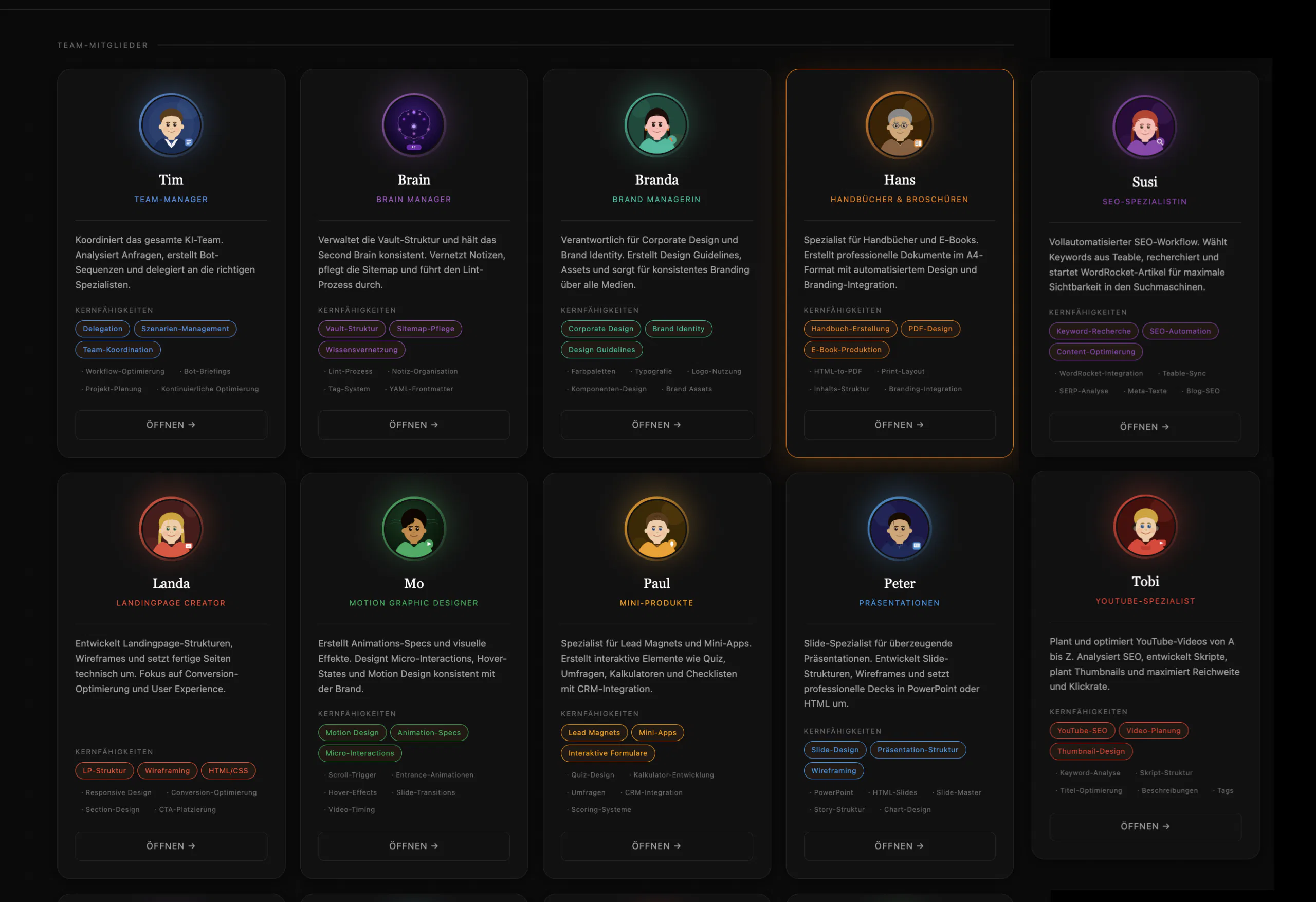Click Susi's SEO specialist avatar

tap(1144, 128)
